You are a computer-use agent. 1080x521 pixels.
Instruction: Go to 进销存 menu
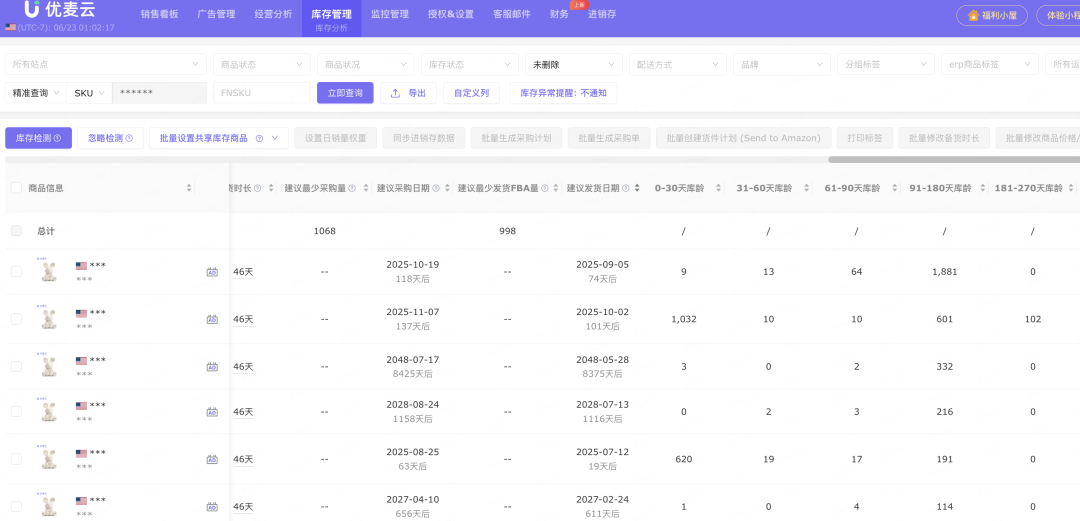[x=602, y=14]
